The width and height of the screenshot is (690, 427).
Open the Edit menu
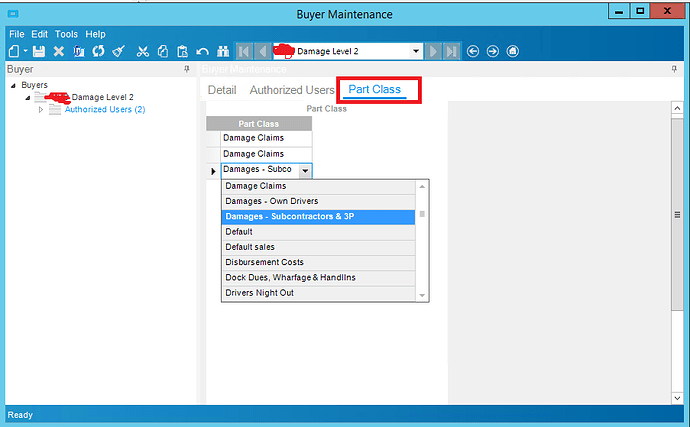tap(39, 34)
